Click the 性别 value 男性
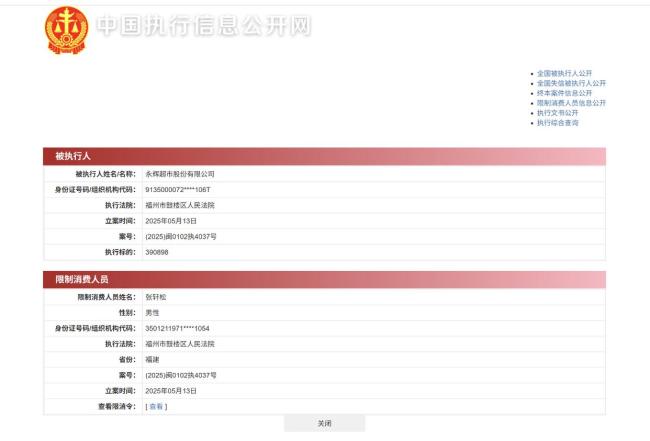 click(x=152, y=313)
